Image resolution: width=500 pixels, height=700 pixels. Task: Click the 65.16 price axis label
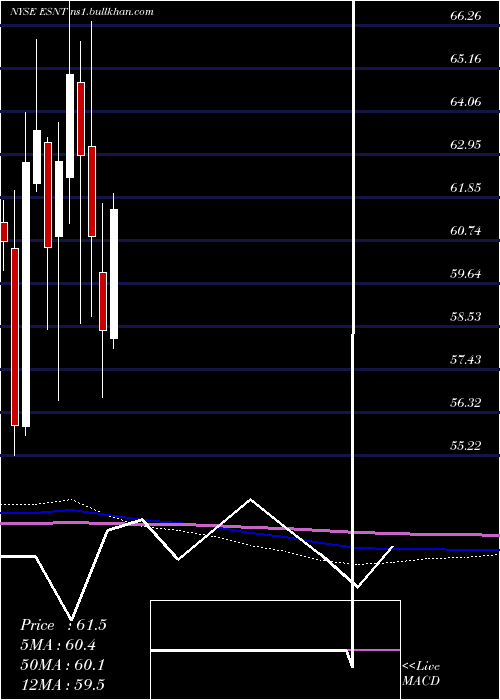coord(466,59)
